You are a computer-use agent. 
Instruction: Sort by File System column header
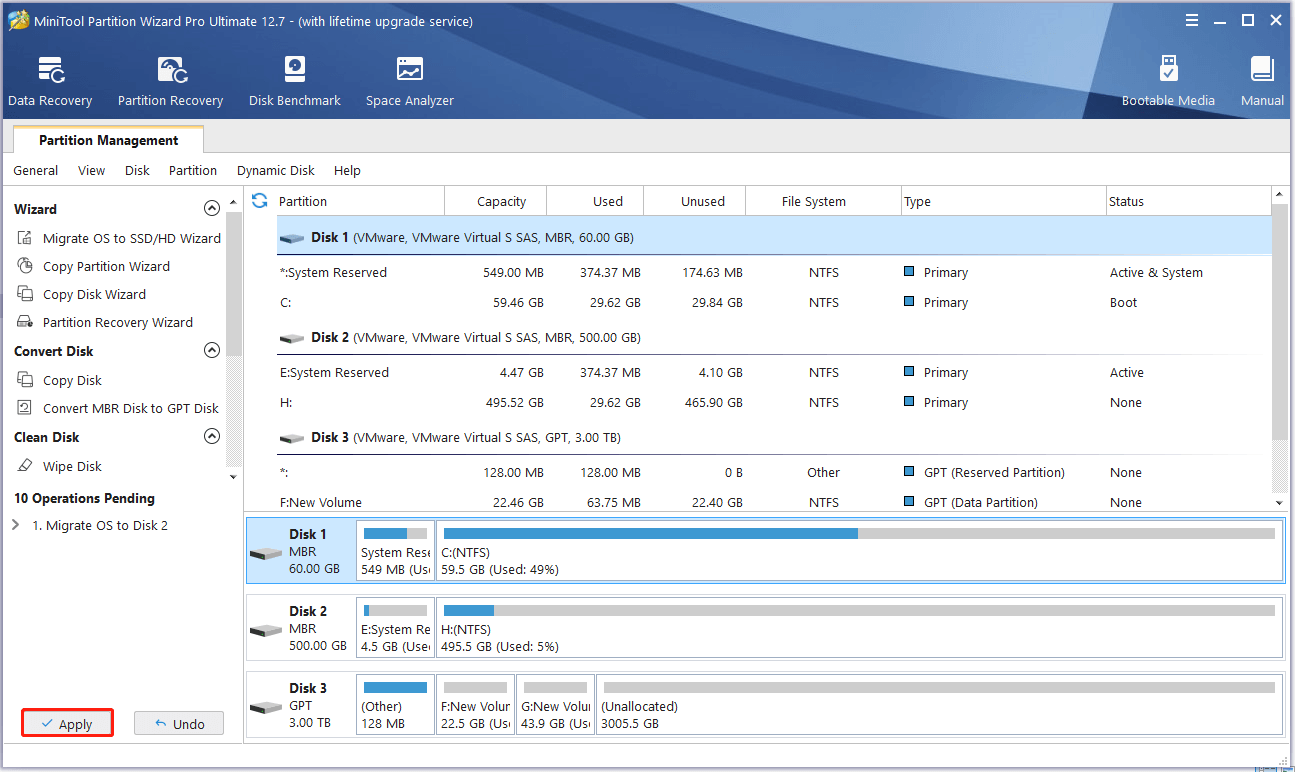(823, 201)
